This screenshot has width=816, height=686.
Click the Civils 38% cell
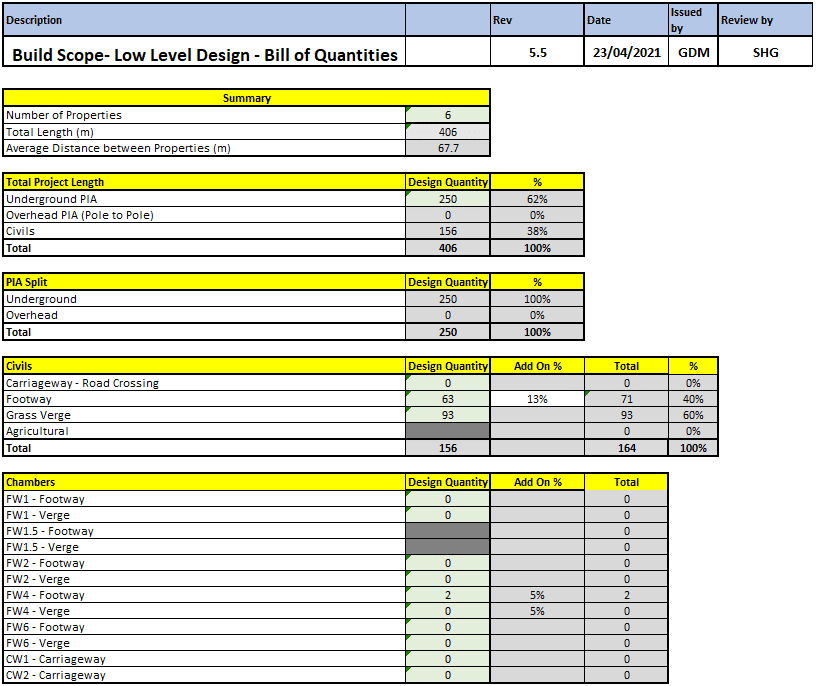pyautogui.click(x=537, y=231)
